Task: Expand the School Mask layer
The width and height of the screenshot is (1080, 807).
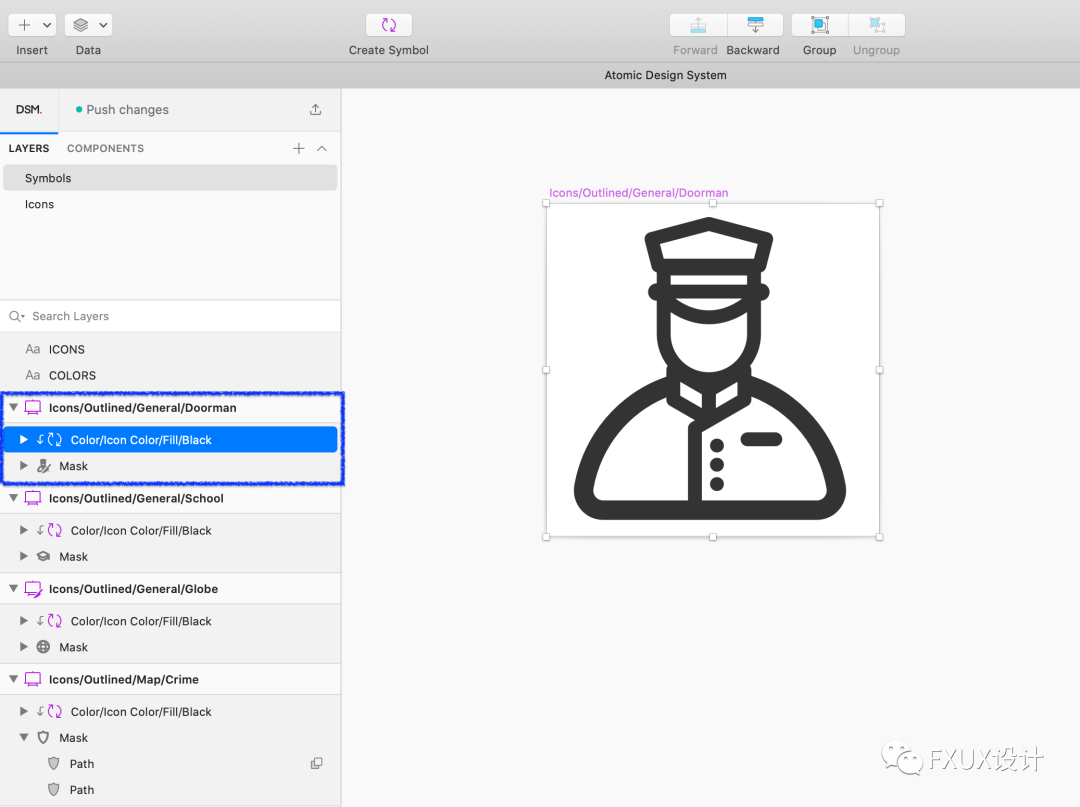Action: tap(23, 556)
